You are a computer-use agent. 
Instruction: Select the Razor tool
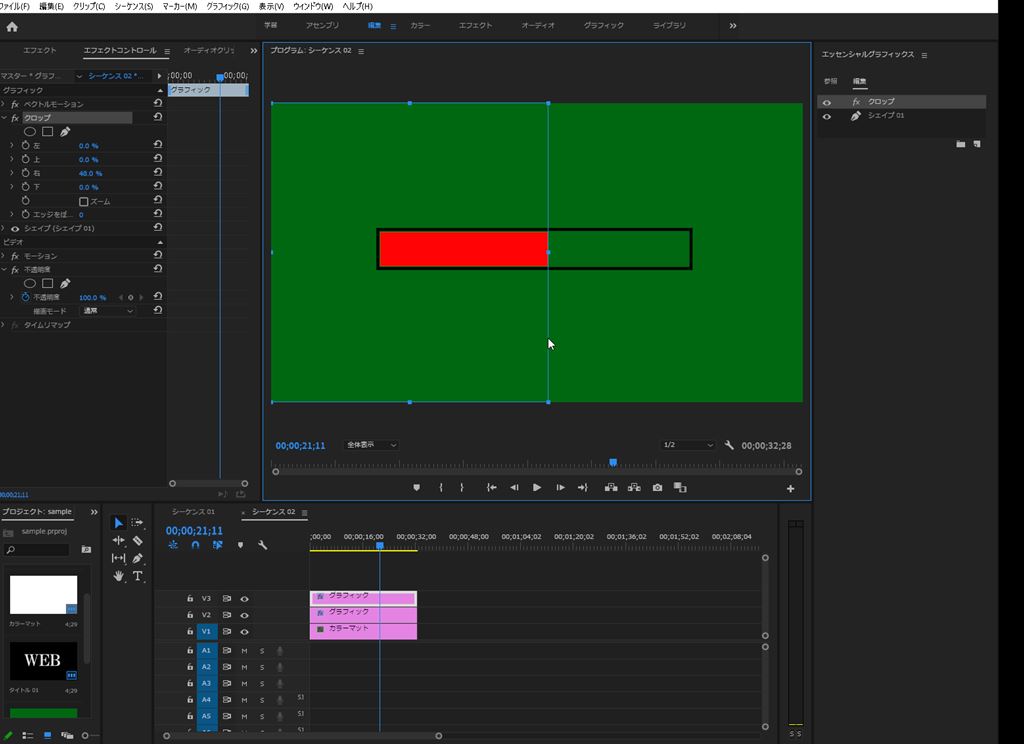pyautogui.click(x=137, y=541)
